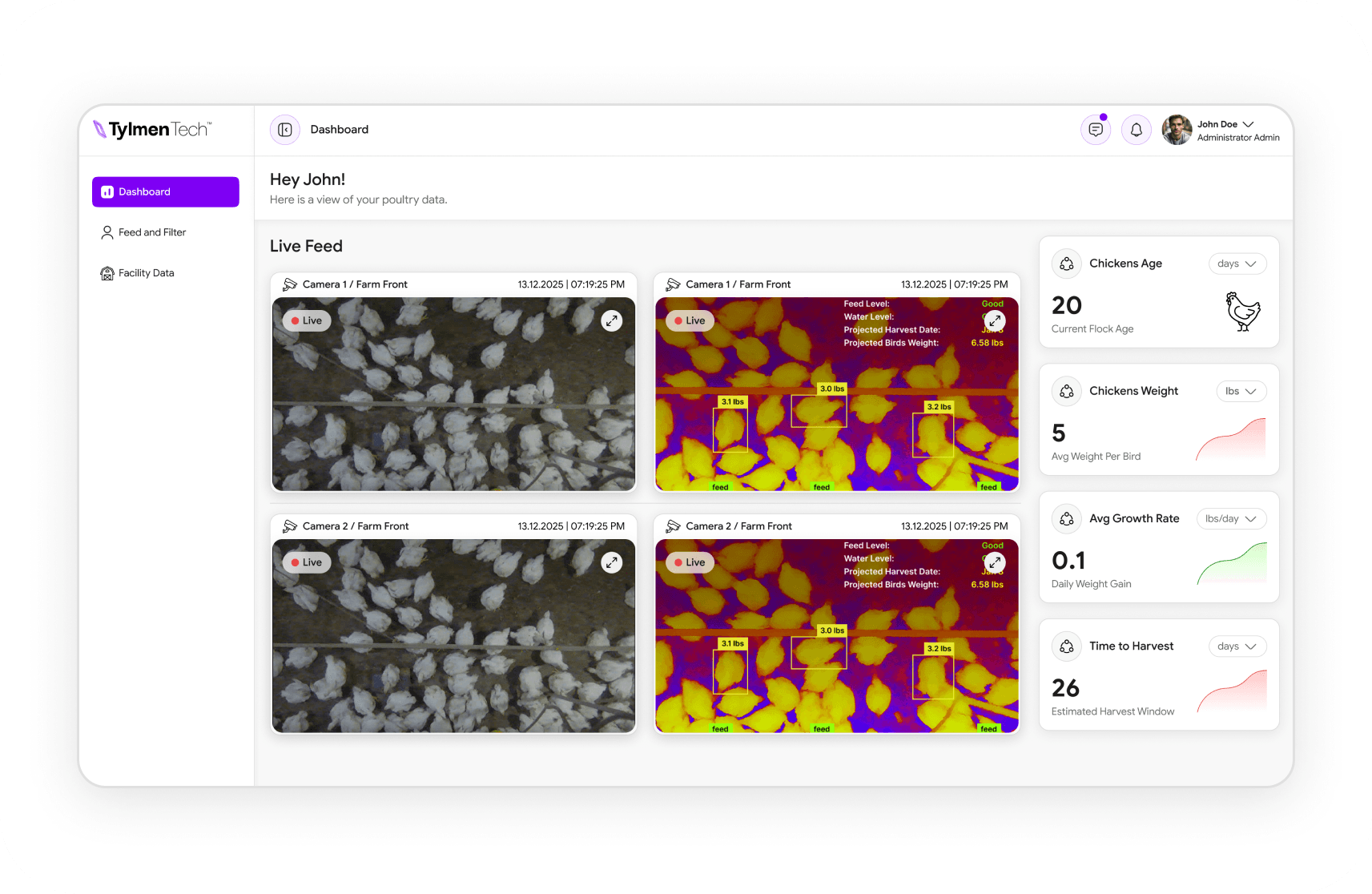Click the Dashboard title in the top bar
This screenshot has width=1372, height=894.
coord(340,130)
